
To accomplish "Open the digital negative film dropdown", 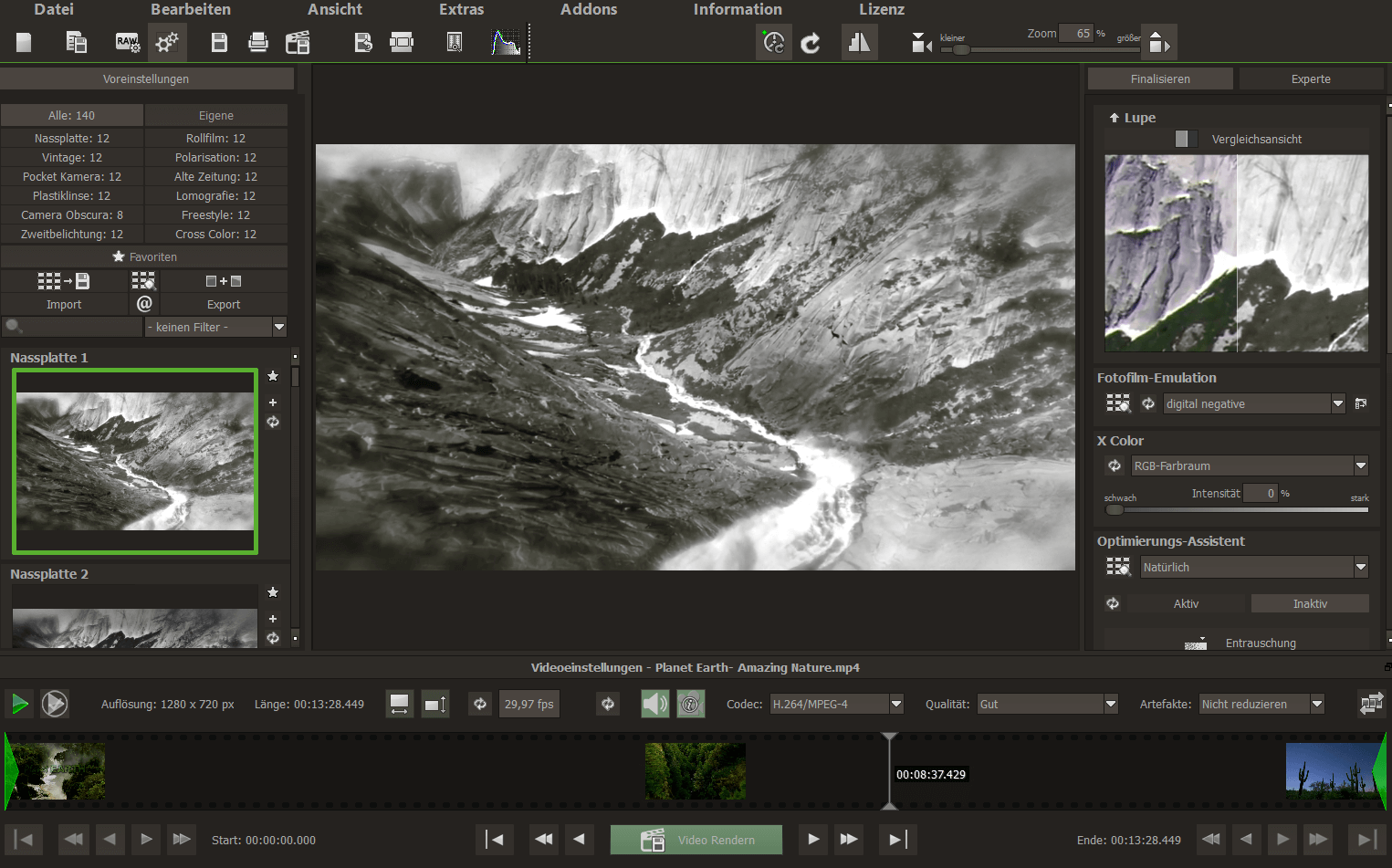I will point(1254,403).
